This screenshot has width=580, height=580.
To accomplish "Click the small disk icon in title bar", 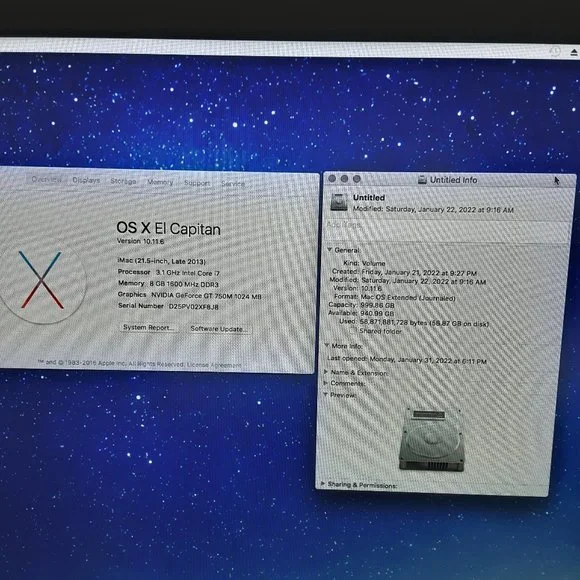I will point(422,180).
